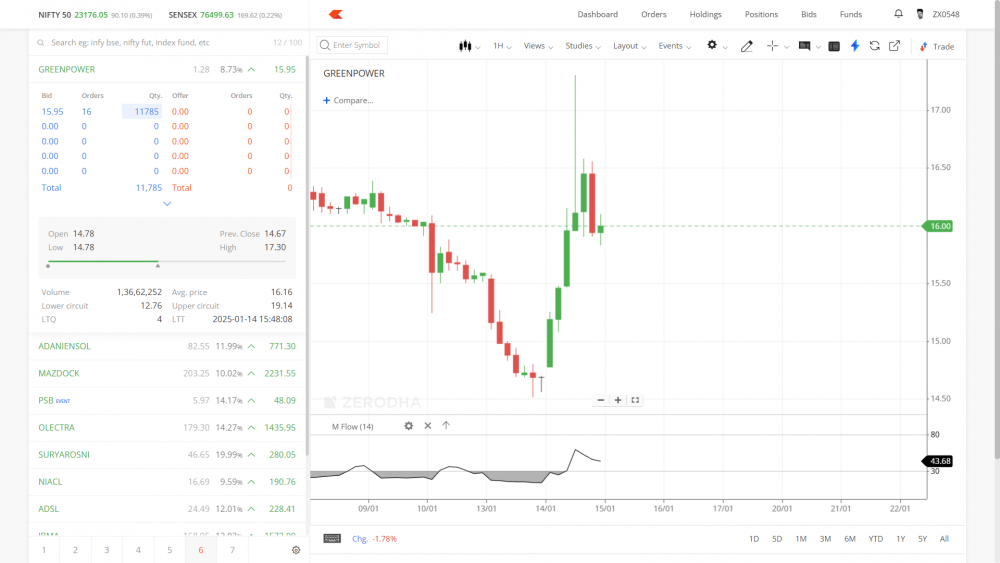Expand crosshair tool options arrow
Screen dimensions: 1000x563
[x=786, y=47]
